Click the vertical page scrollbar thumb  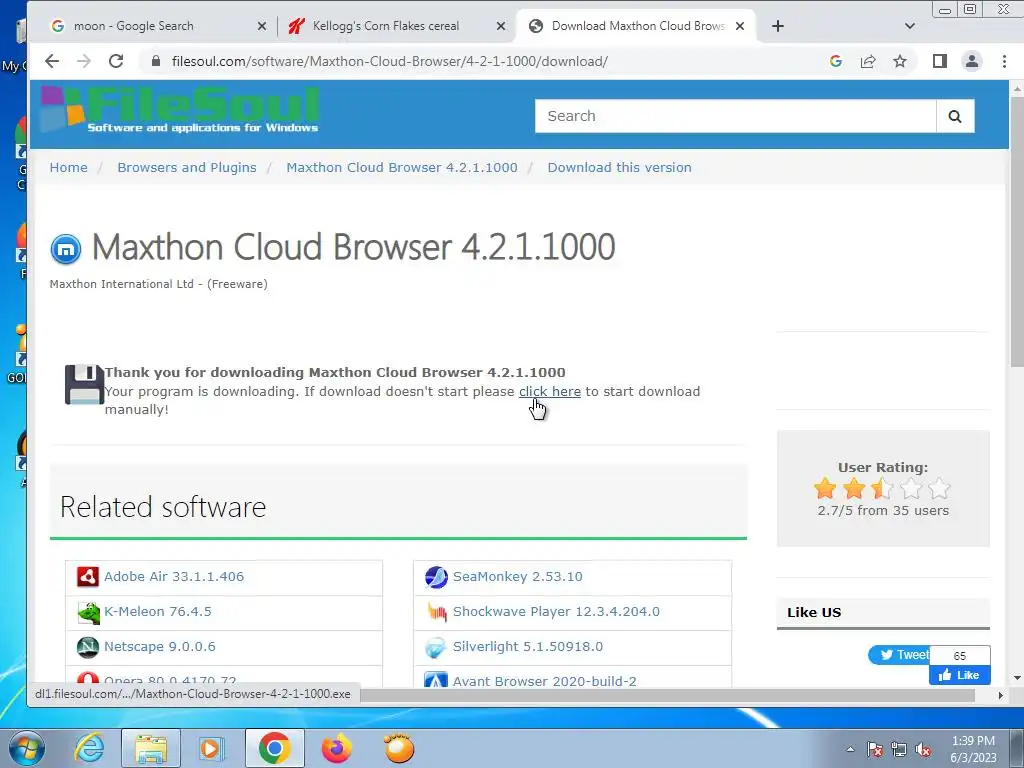(x=1017, y=232)
